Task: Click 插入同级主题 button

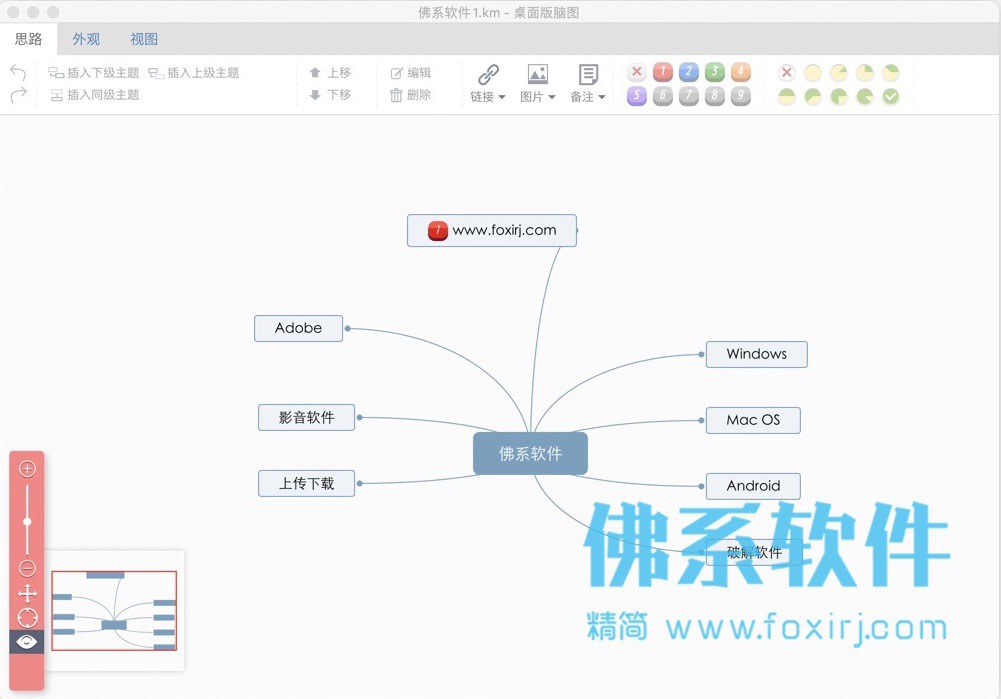Action: coord(94,95)
